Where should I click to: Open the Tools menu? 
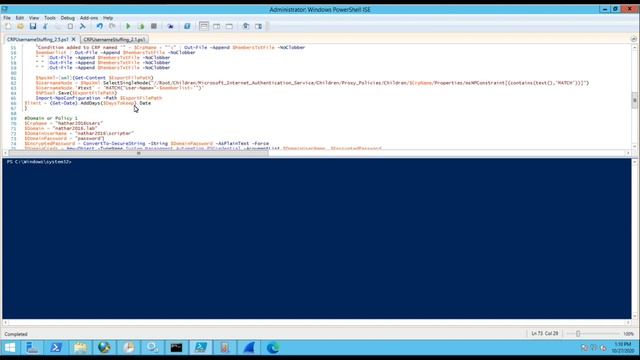pos(50,18)
